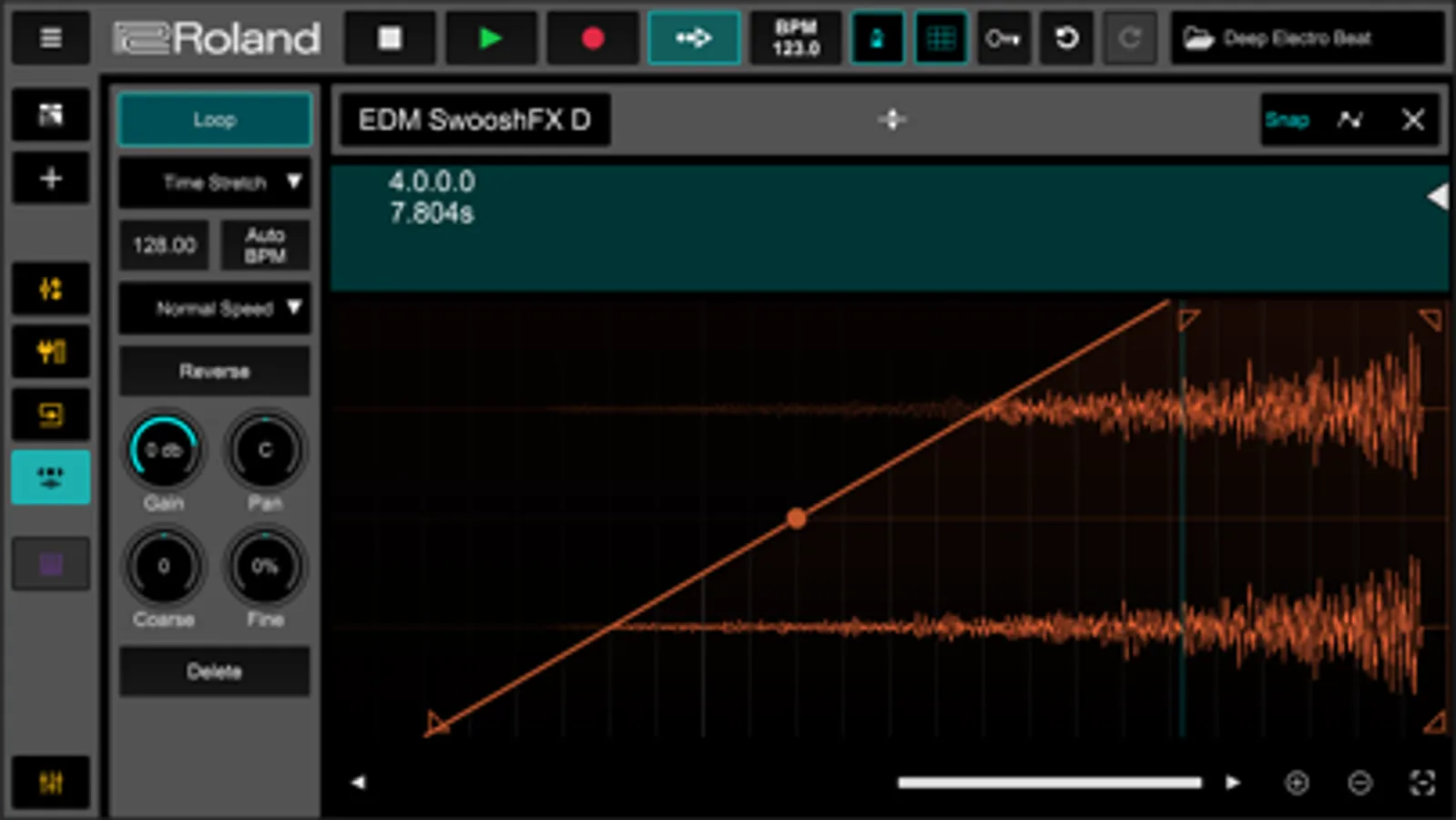
Task: Click the Delete button
Action: pos(215,671)
